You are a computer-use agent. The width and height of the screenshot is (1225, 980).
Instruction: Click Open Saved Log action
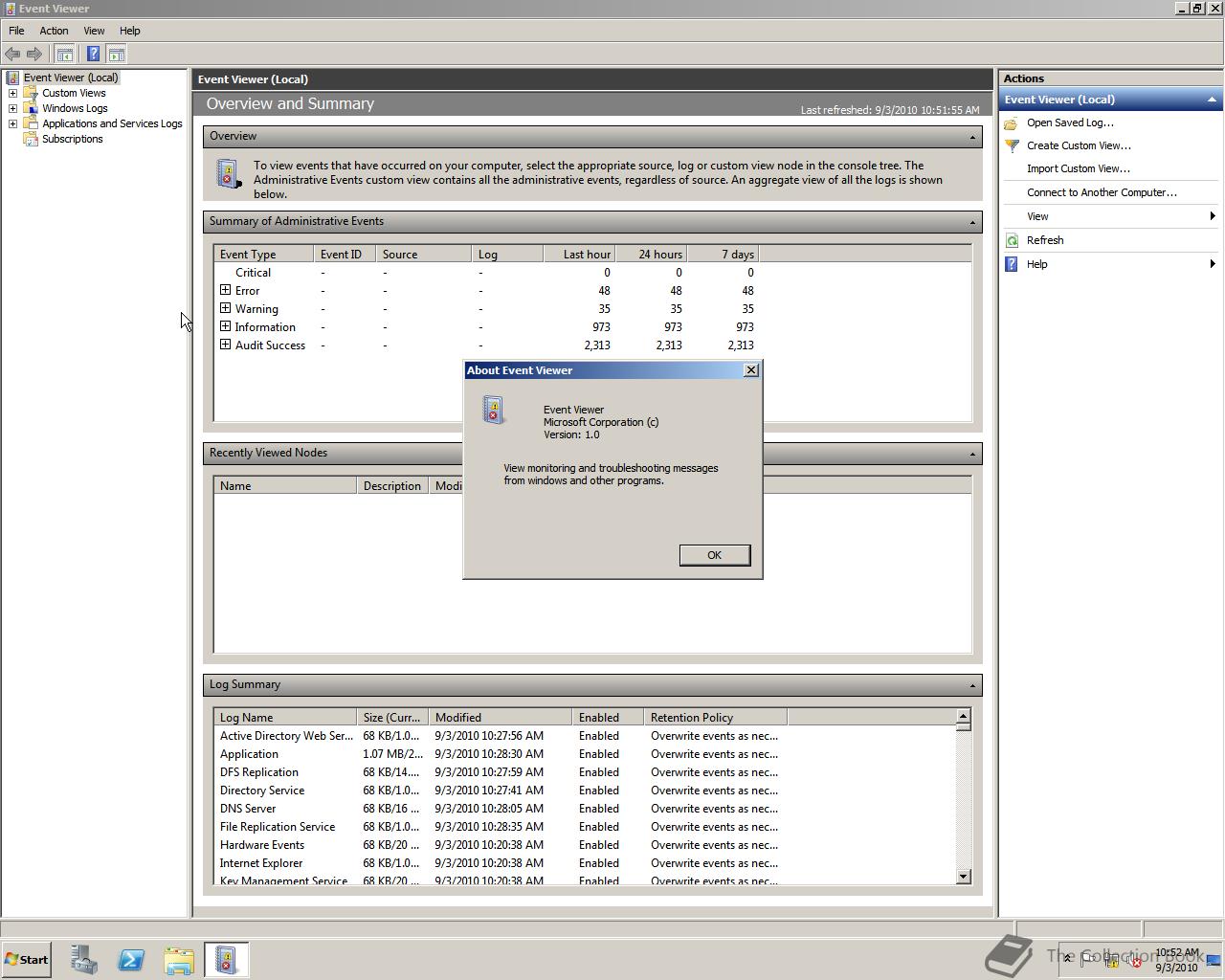tap(1070, 122)
